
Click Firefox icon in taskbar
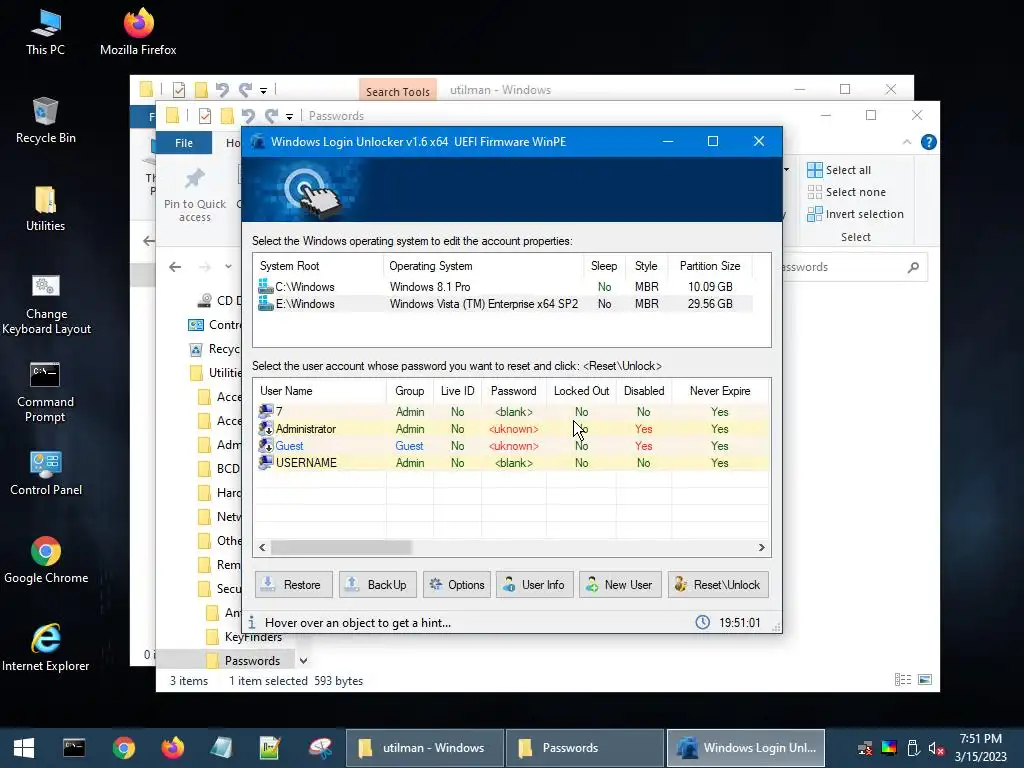point(172,748)
